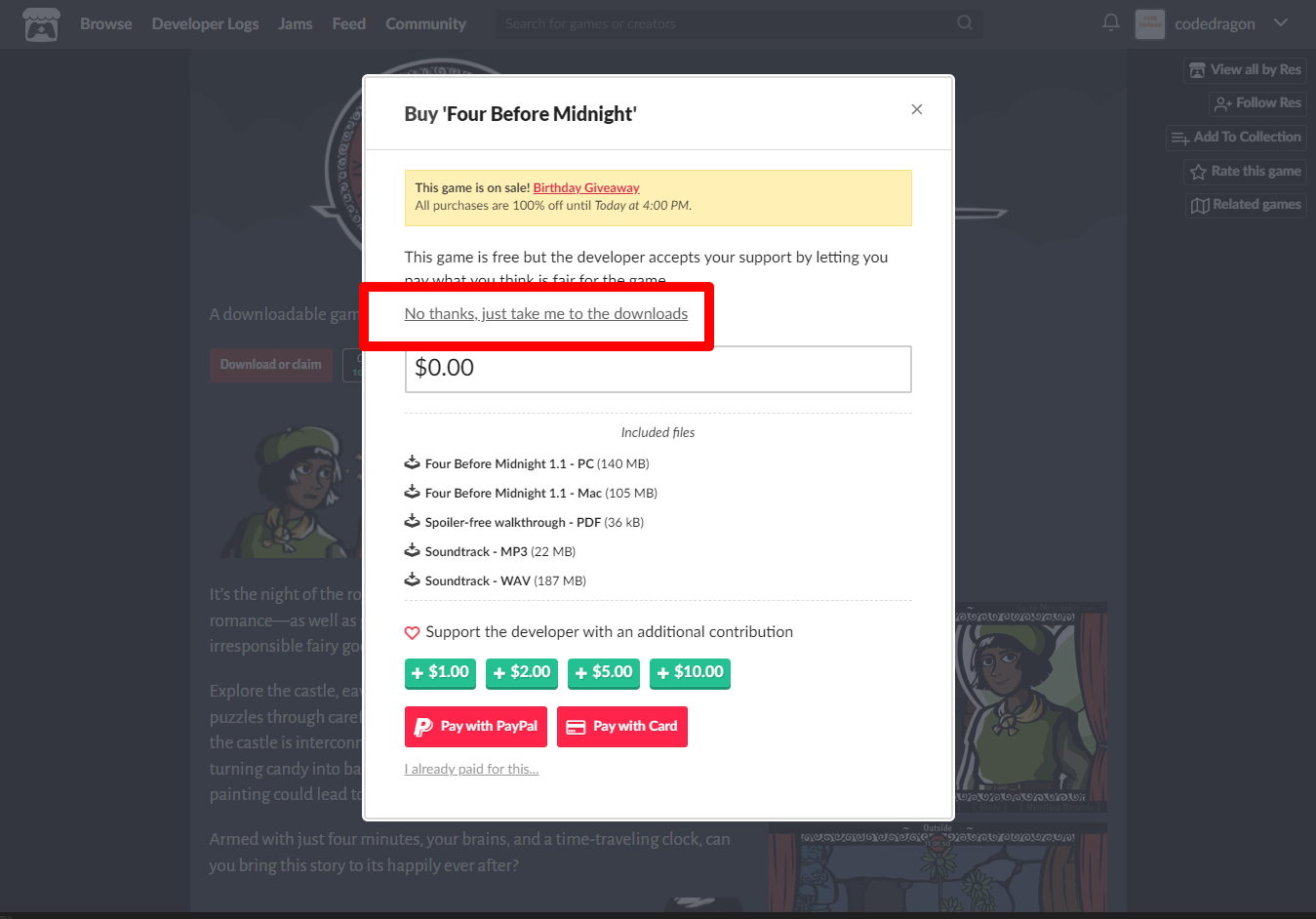Click No thanks, take me to downloads
This screenshot has width=1316, height=919.
click(545, 313)
